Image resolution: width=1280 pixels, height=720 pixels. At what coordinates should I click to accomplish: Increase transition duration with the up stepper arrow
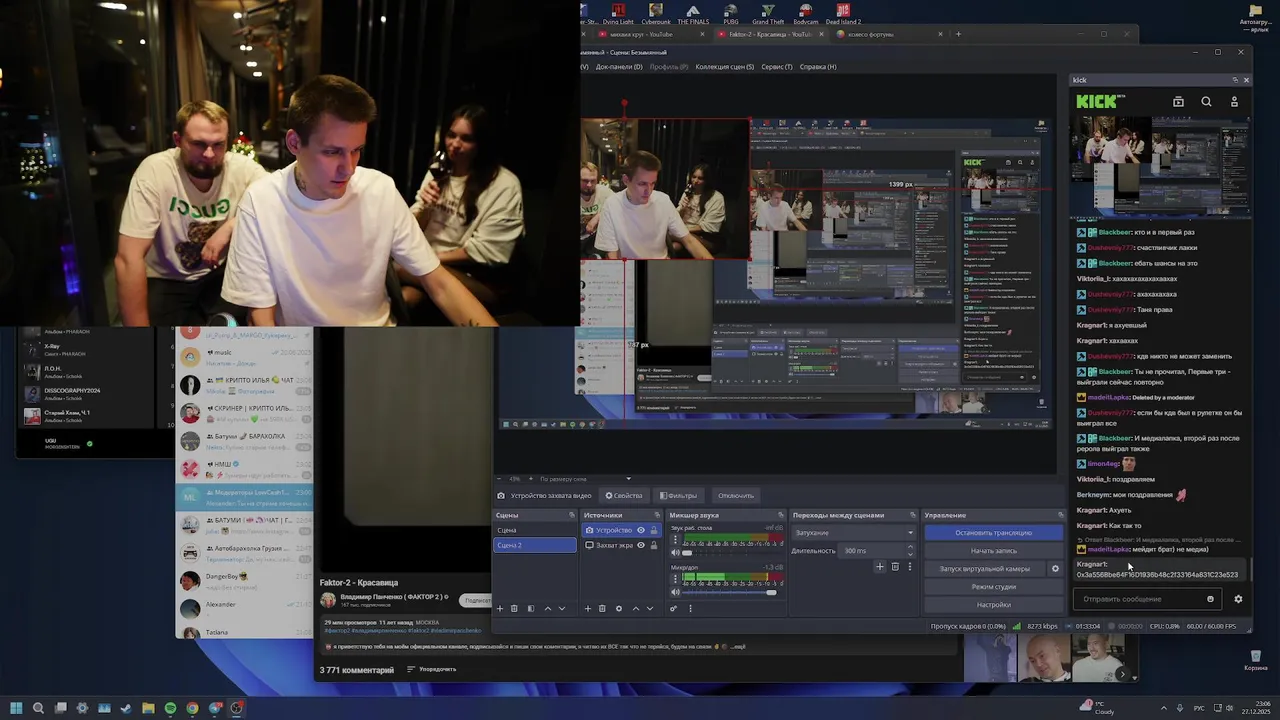(910, 547)
